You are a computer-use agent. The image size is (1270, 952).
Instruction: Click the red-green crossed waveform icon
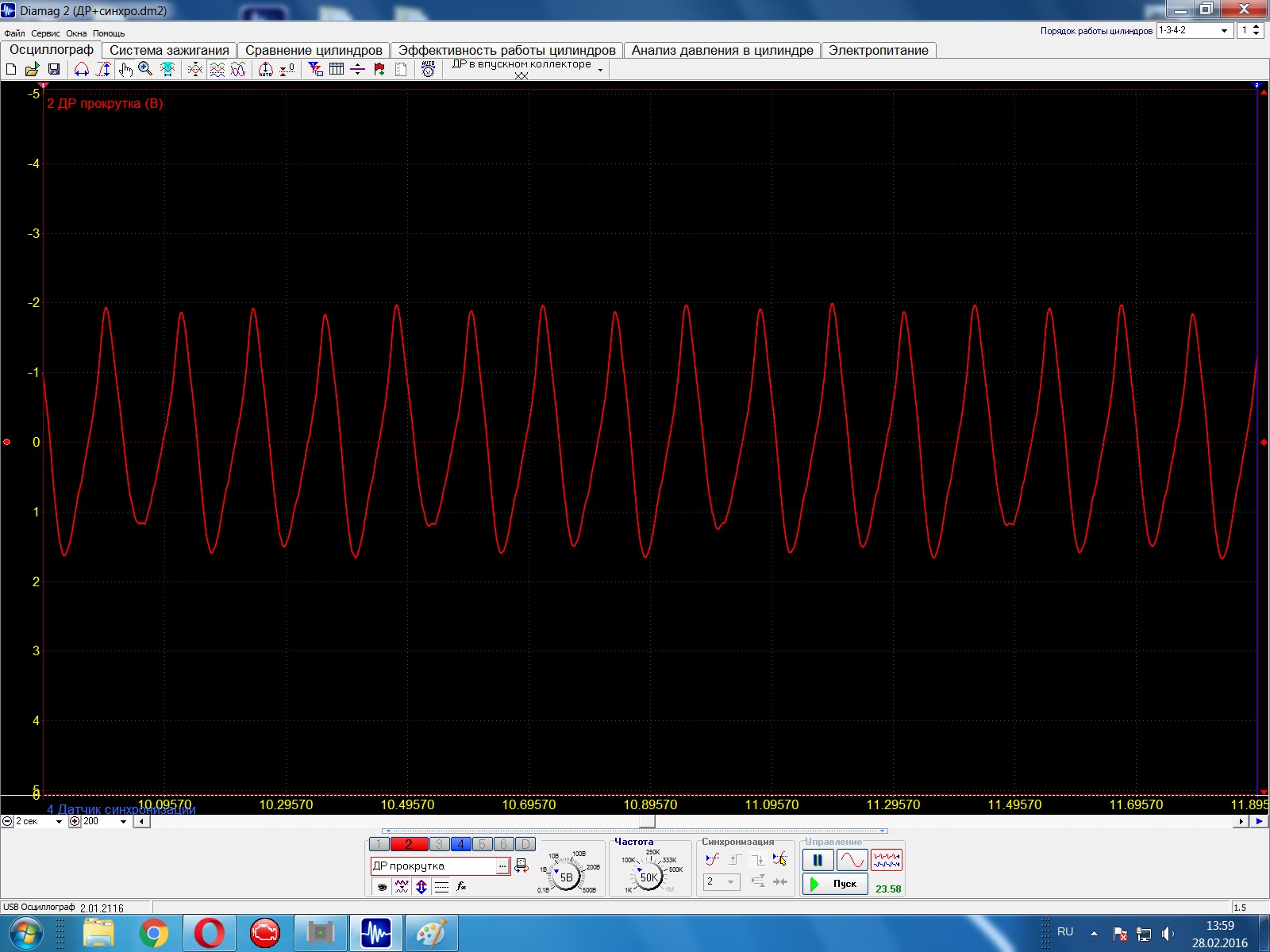(x=195, y=69)
